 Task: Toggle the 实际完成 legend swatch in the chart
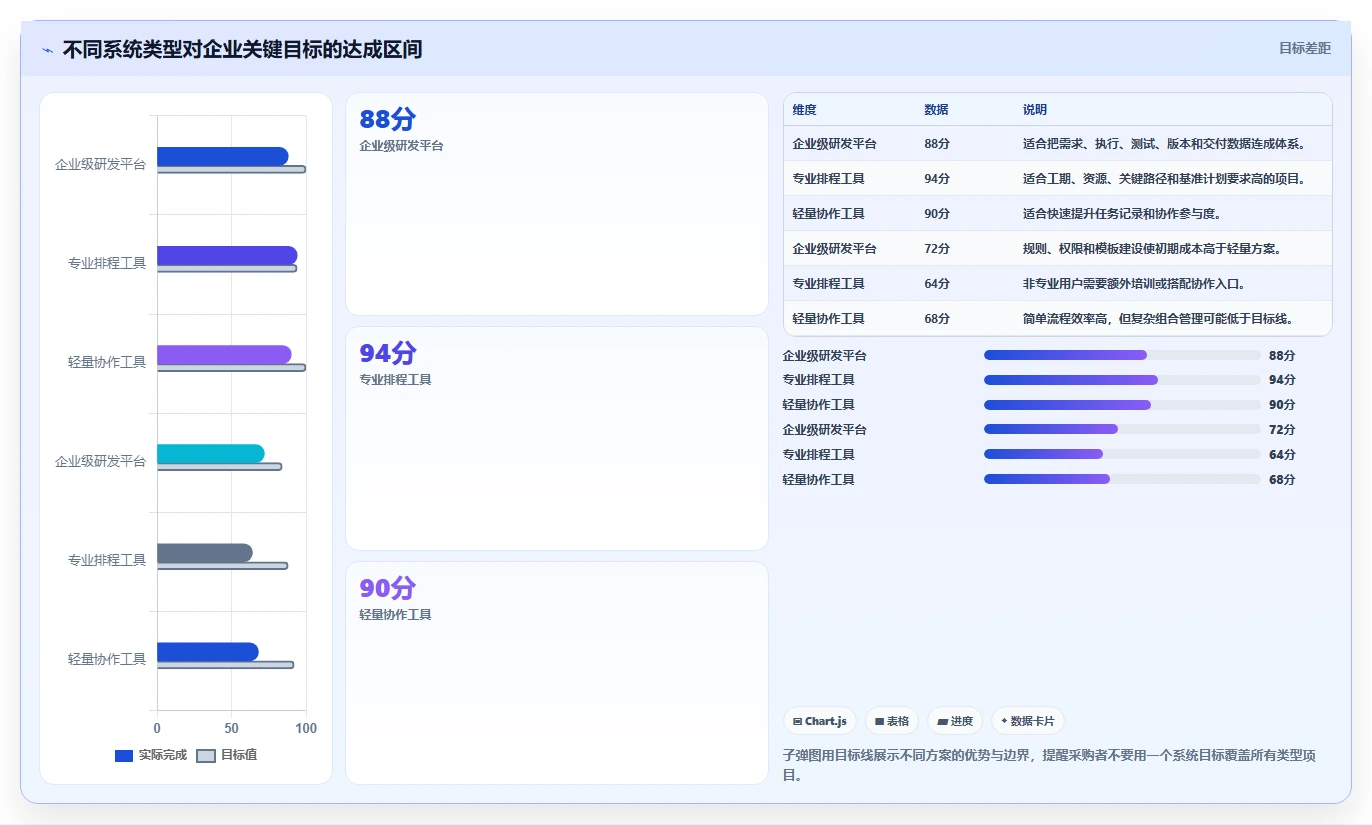[124, 756]
